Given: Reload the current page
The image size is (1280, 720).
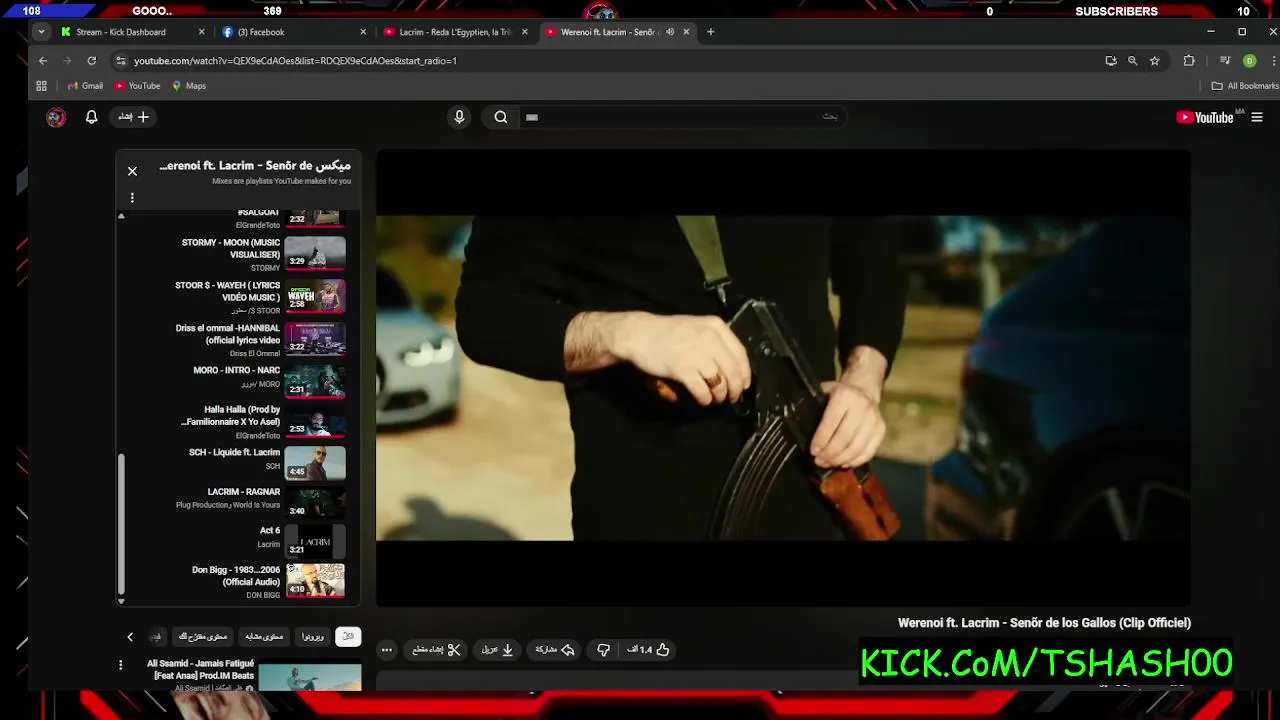Looking at the screenshot, I should tap(91, 61).
